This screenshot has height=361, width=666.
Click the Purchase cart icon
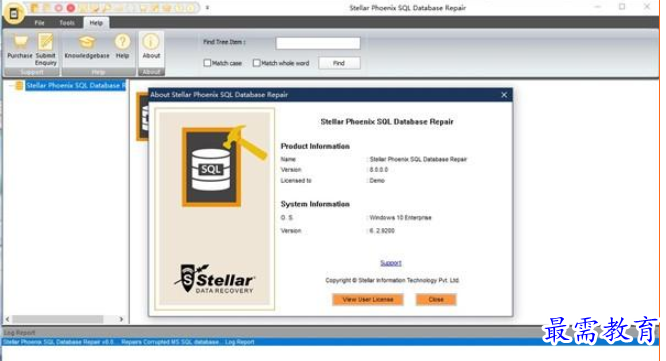[20, 42]
